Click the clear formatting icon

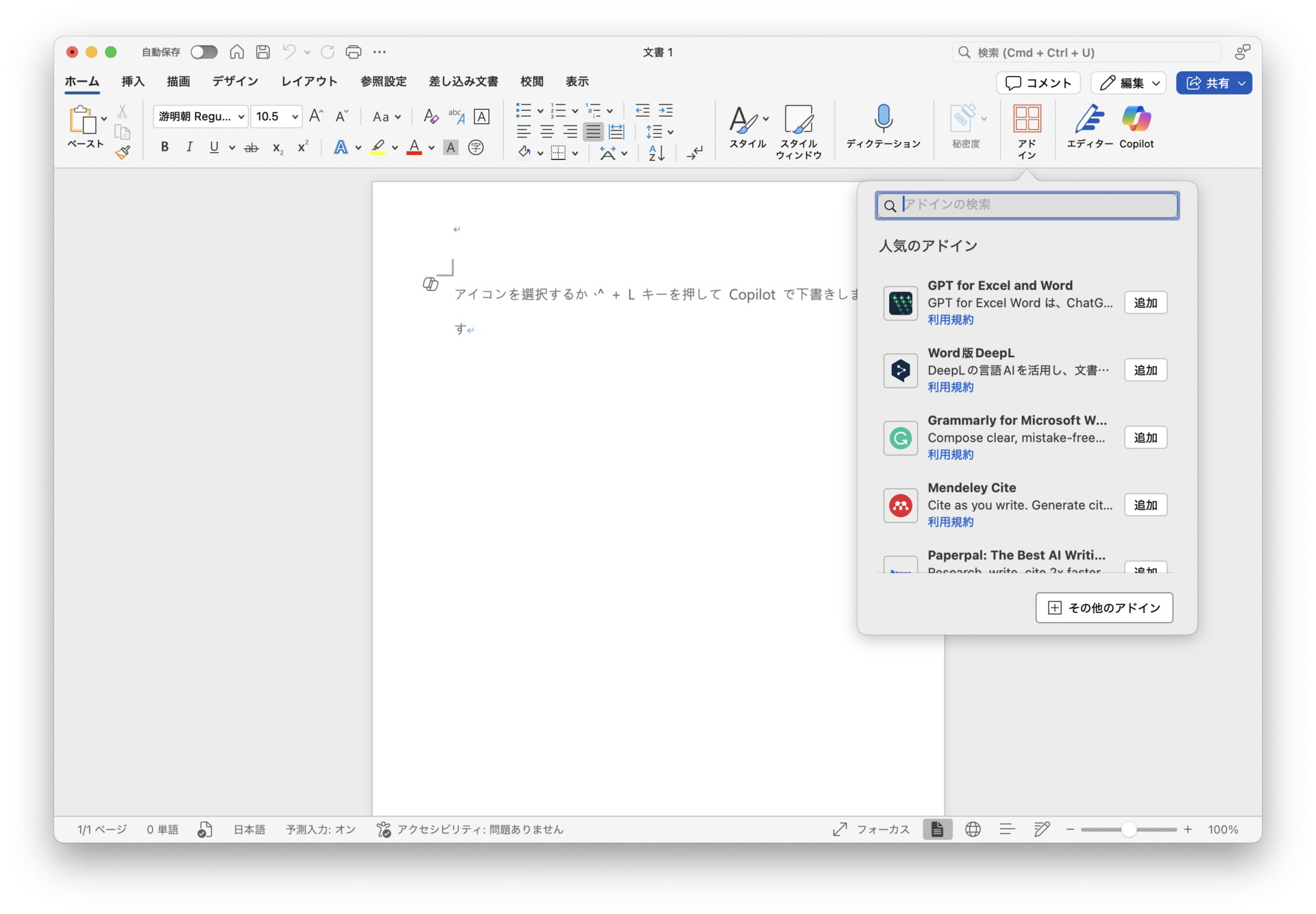tap(430, 117)
